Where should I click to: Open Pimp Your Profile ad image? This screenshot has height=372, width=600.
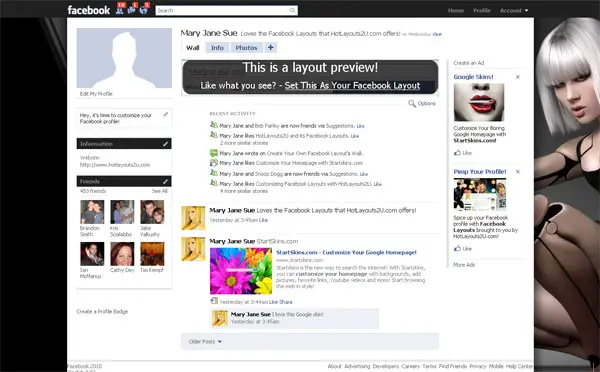pyautogui.click(x=480, y=194)
